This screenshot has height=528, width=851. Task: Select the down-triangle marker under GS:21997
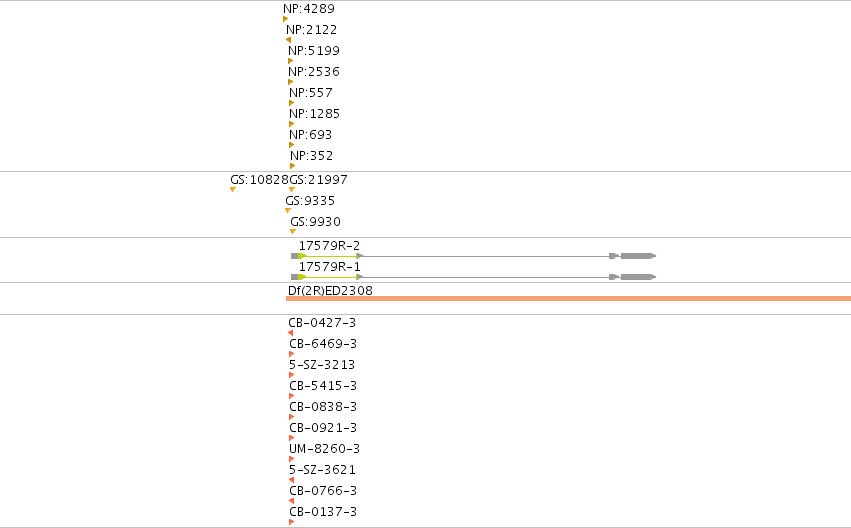pyautogui.click(x=292, y=189)
